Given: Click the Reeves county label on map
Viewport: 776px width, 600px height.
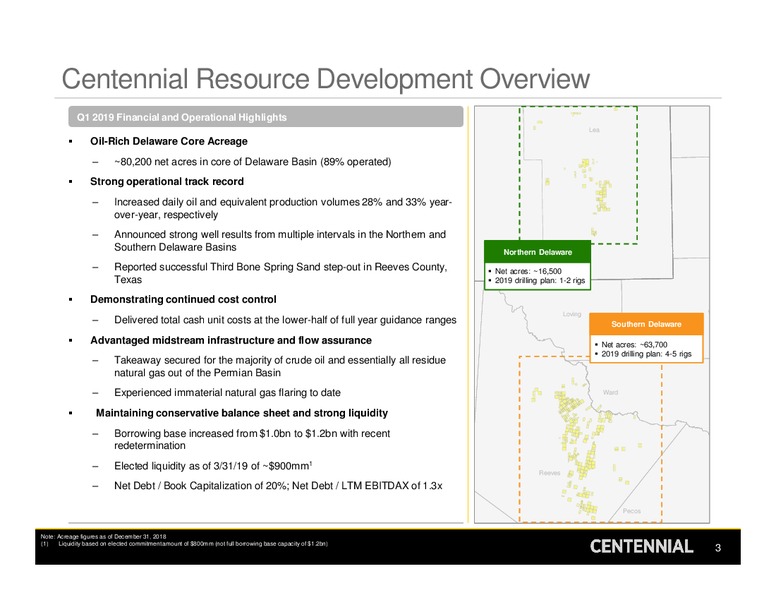Looking at the screenshot, I should click(549, 473).
